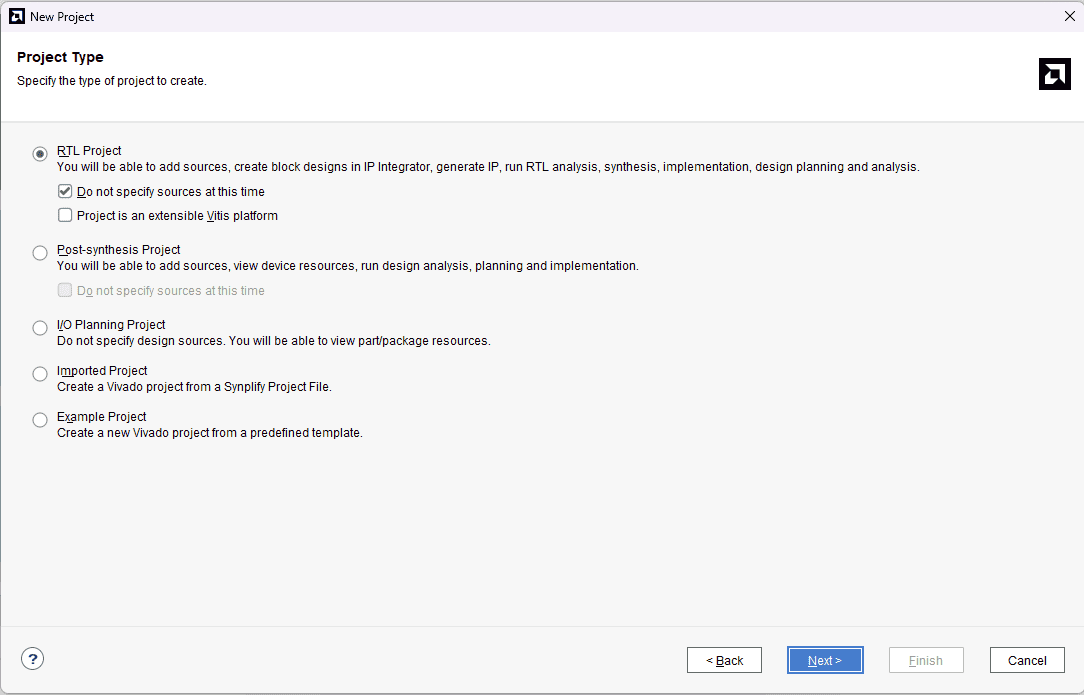Click the greyed-out Post-synthesis sources checkbox
1084x695 pixels.
pyautogui.click(x=65, y=290)
